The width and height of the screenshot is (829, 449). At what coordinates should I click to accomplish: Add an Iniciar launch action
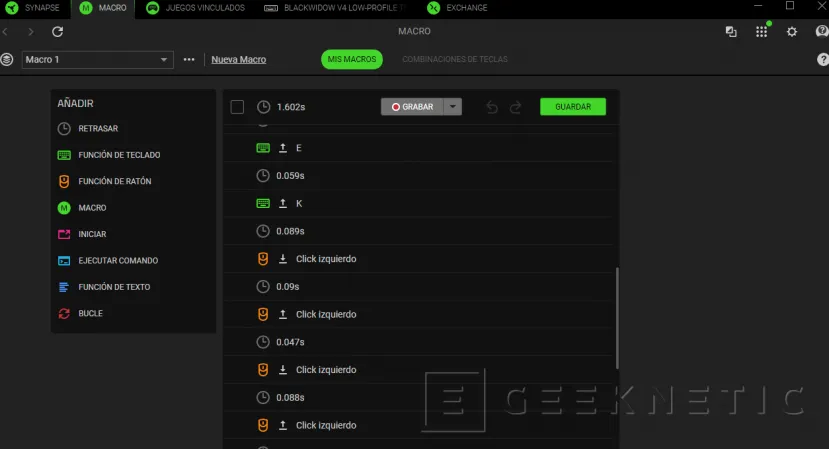tap(92, 234)
